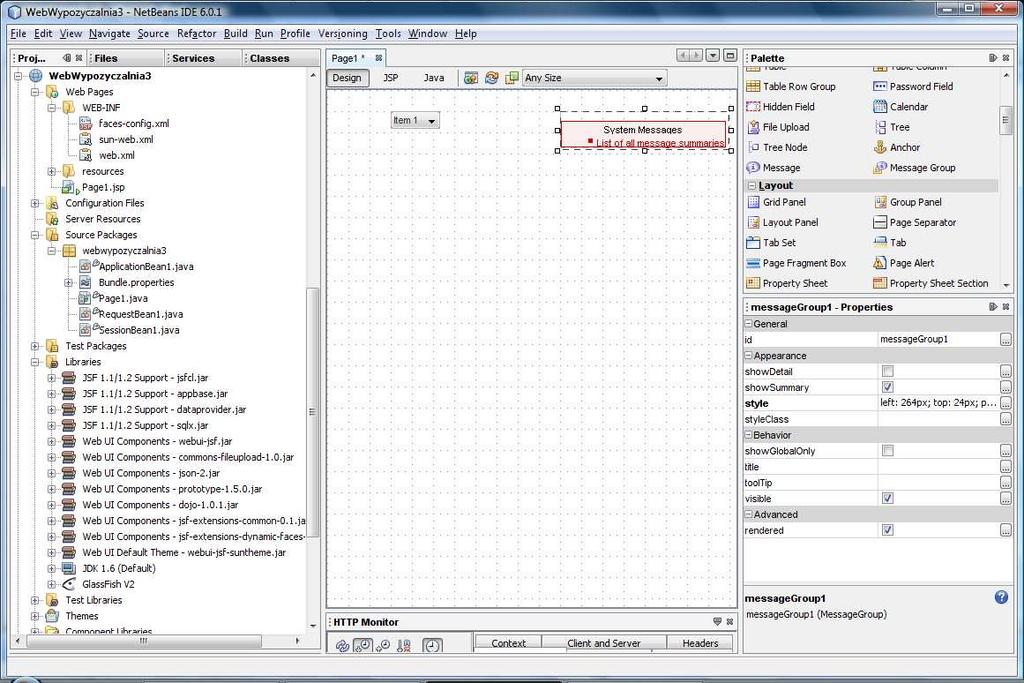Click the first HTTP Monitor reload icon

[x=342, y=645]
